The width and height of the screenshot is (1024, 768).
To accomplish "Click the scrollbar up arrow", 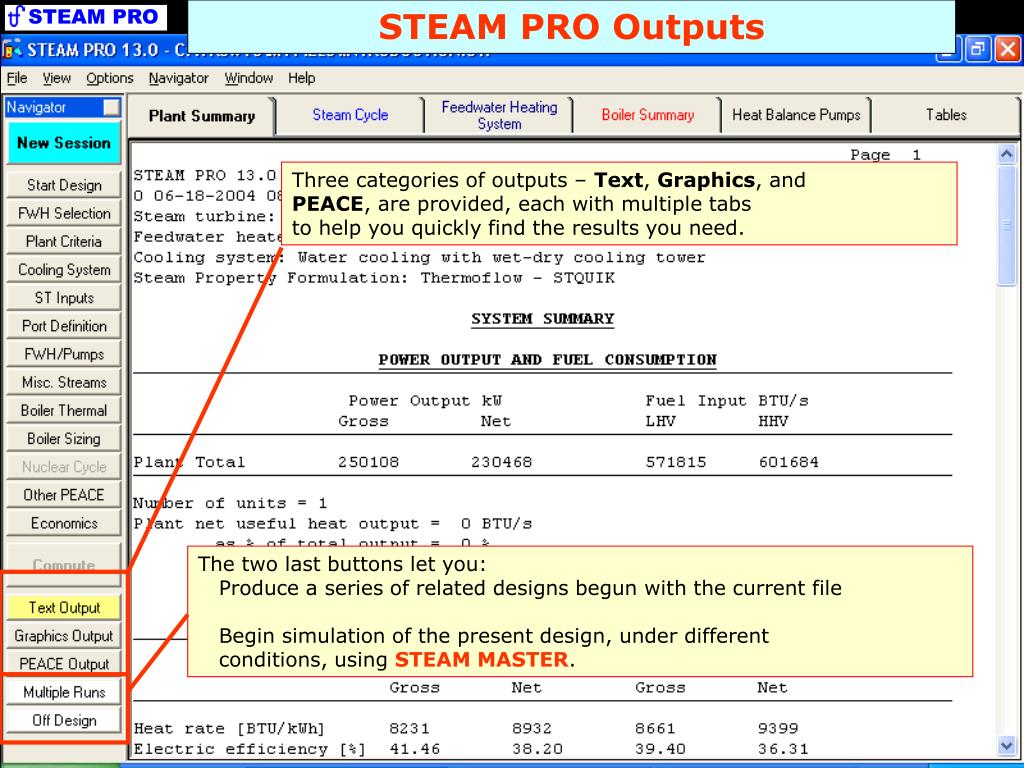I will (1006, 154).
